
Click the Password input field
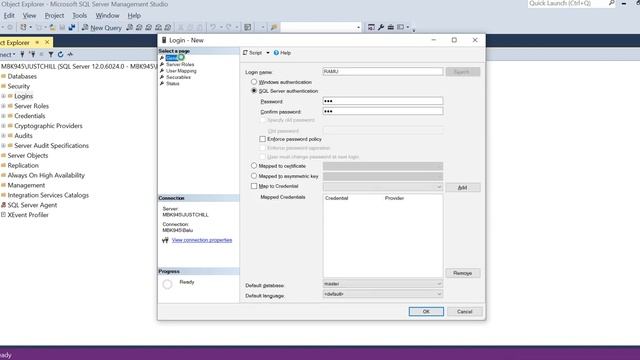(x=383, y=101)
